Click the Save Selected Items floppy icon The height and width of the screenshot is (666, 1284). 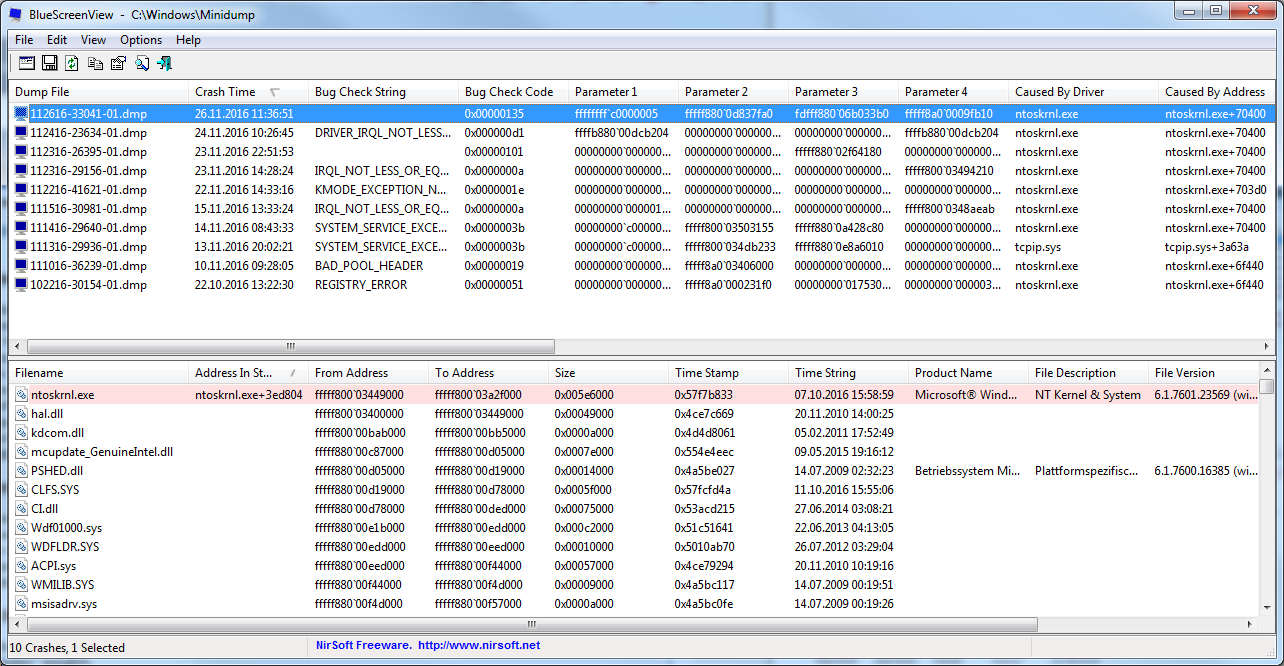[50, 63]
